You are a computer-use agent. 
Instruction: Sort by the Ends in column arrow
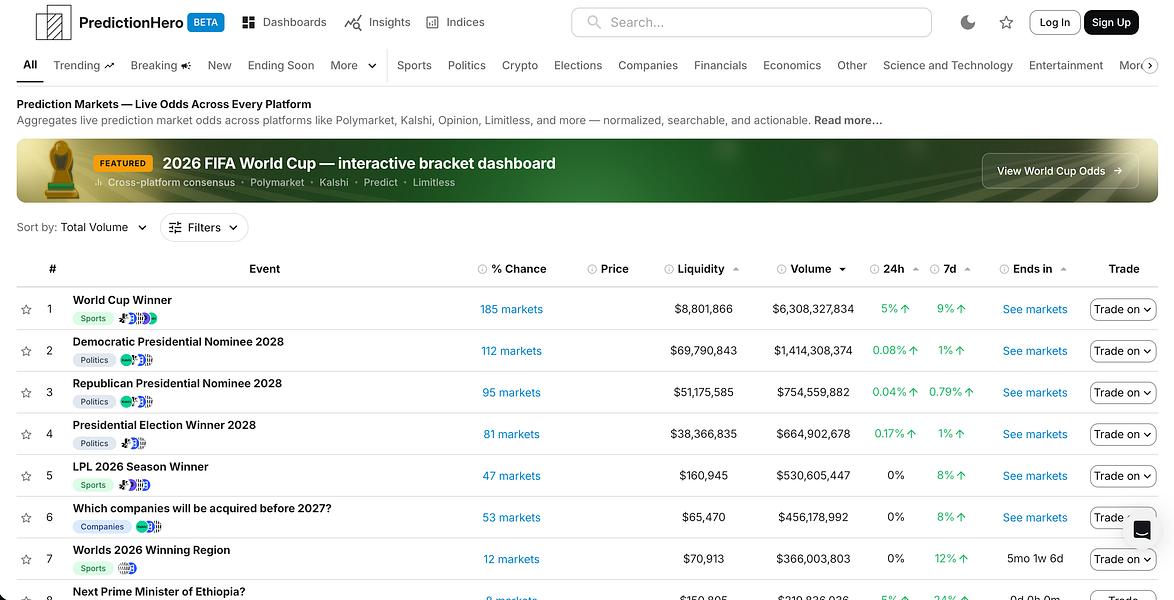(1063, 269)
